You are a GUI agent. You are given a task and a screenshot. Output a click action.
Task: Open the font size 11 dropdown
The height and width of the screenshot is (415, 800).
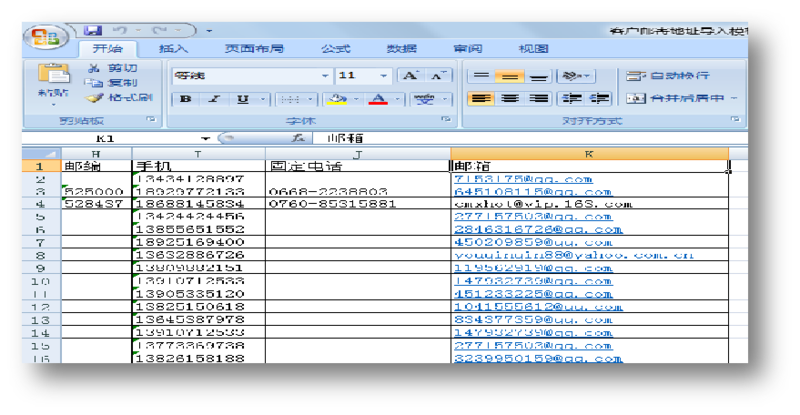click(x=383, y=76)
